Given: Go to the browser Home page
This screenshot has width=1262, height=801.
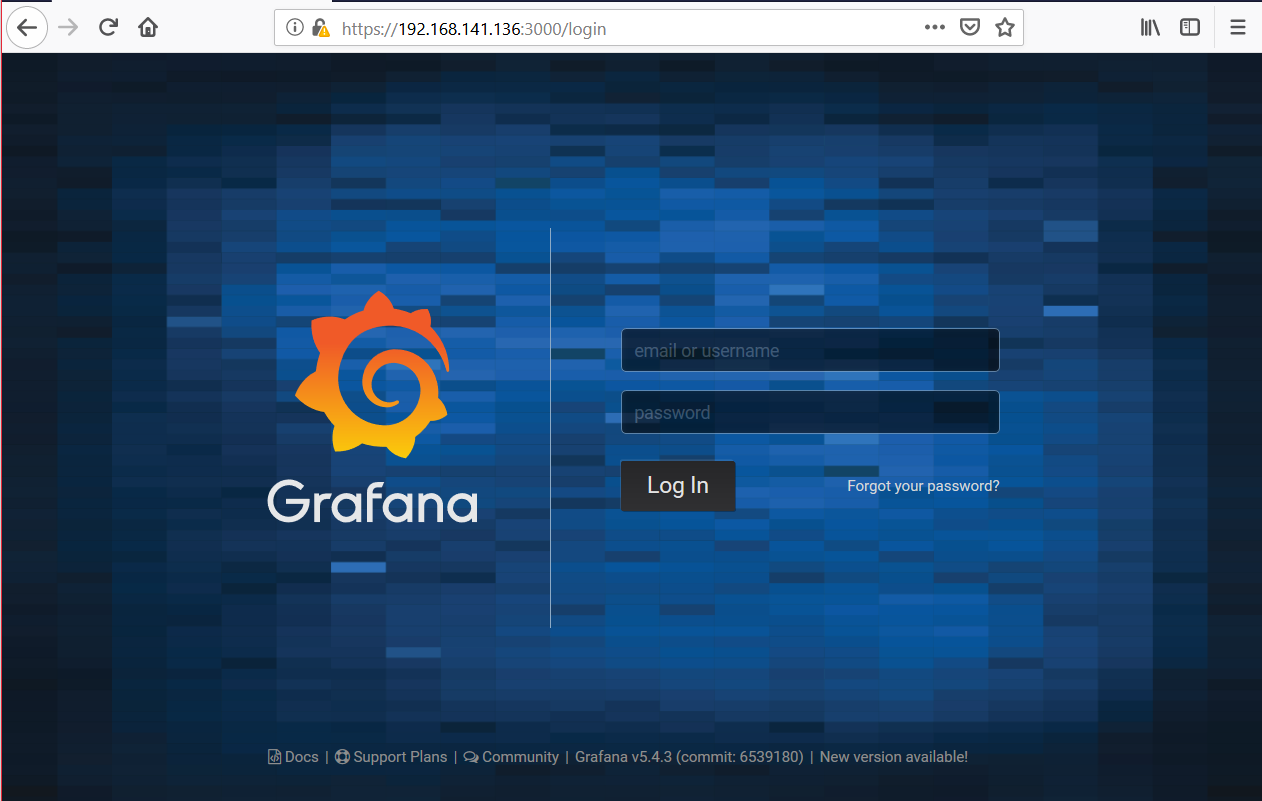Looking at the screenshot, I should (148, 27).
